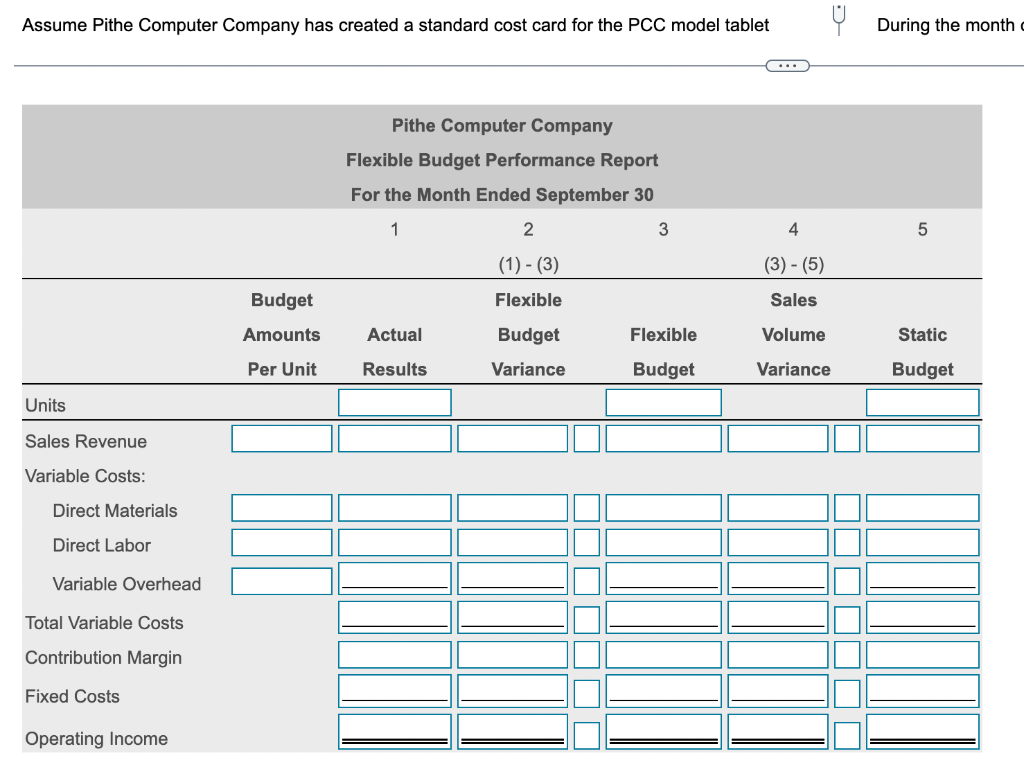Click Sales Revenue Budget Amounts Per Unit field

point(281,438)
